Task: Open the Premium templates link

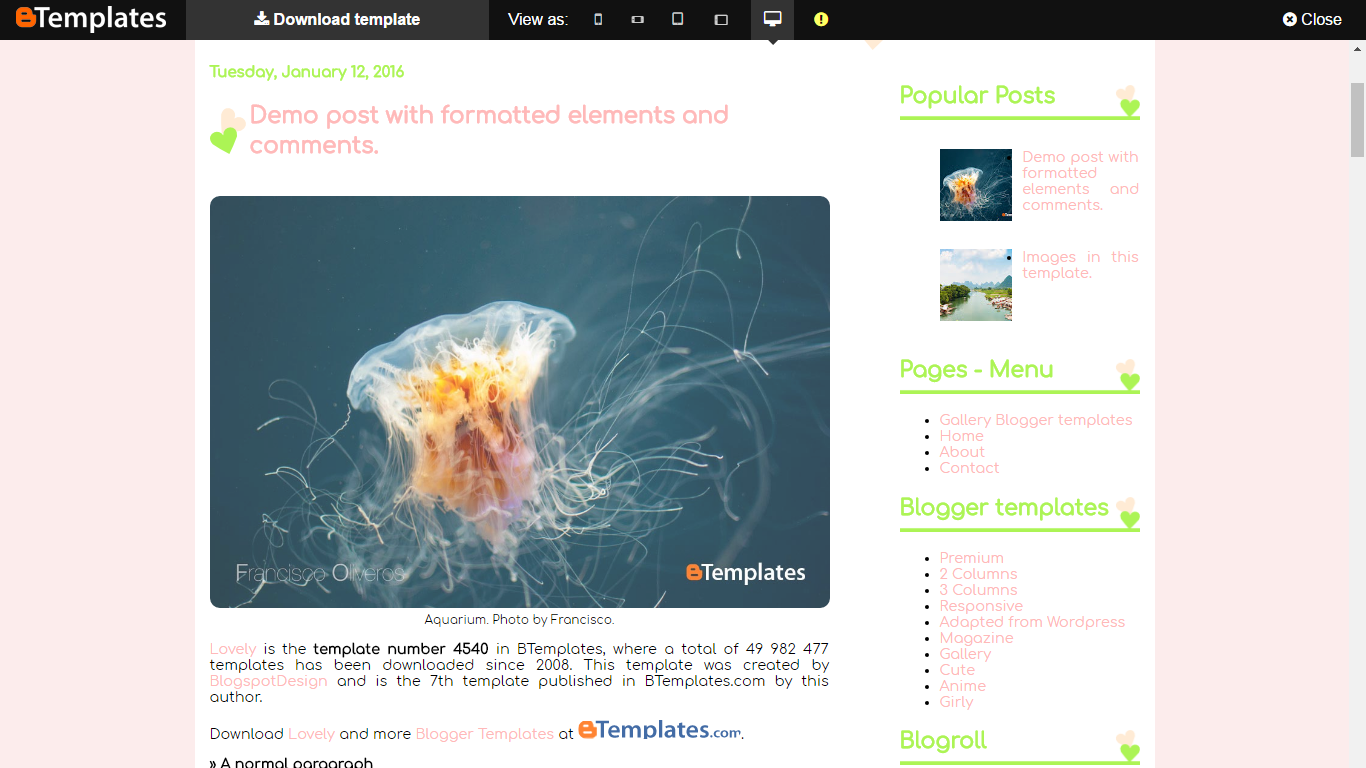Action: point(971,557)
